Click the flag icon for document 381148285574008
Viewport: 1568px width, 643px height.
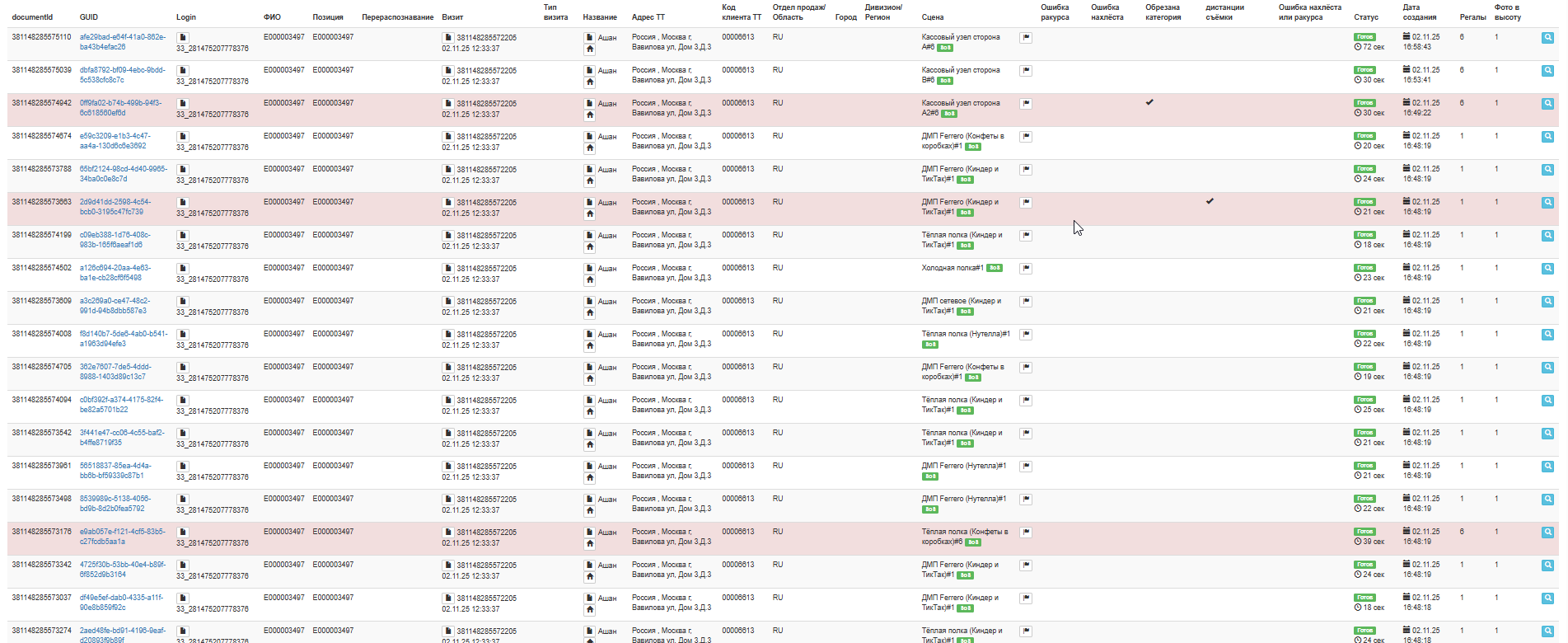[1026, 334]
